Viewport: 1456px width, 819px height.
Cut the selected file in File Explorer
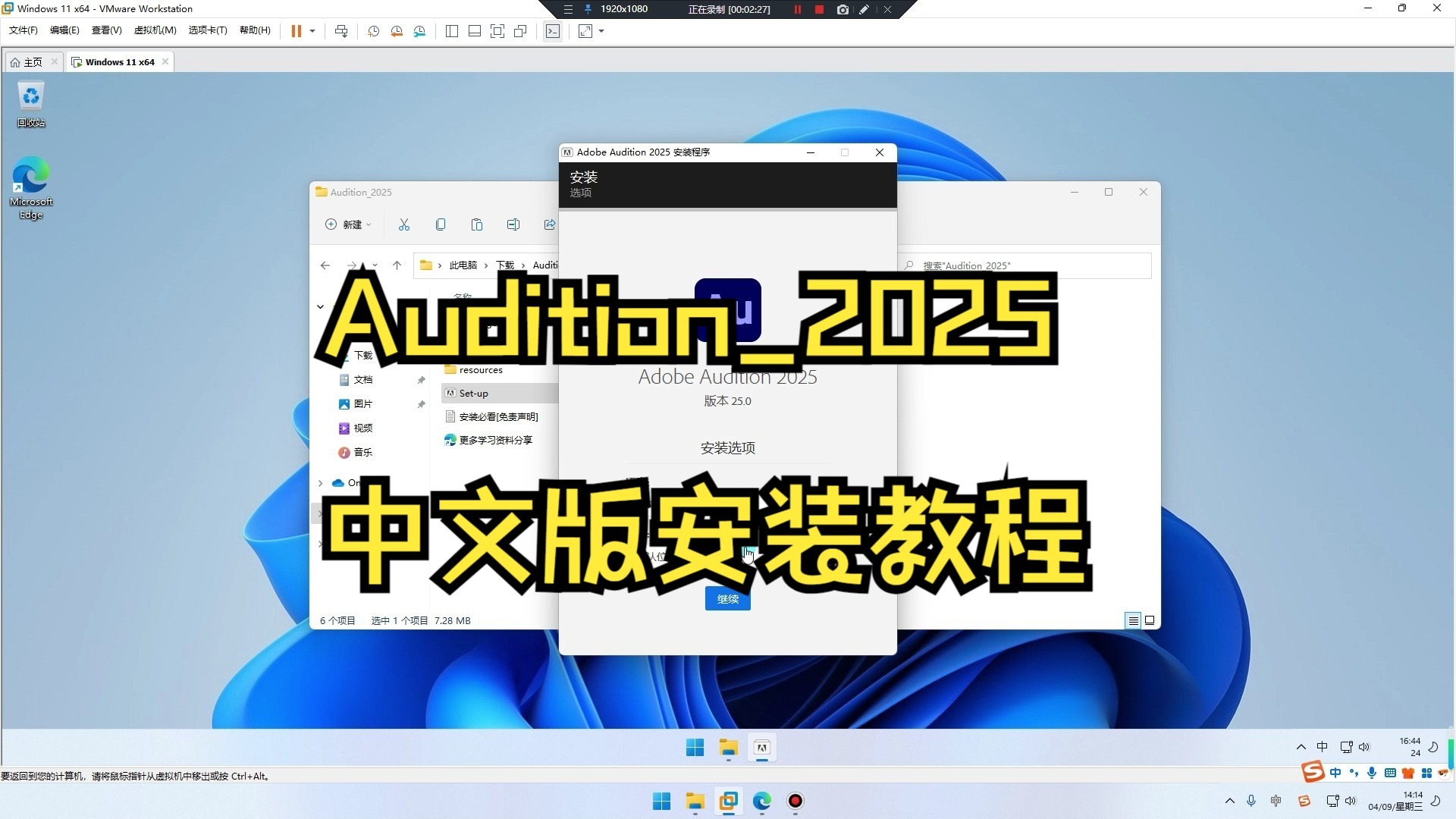pos(403,224)
